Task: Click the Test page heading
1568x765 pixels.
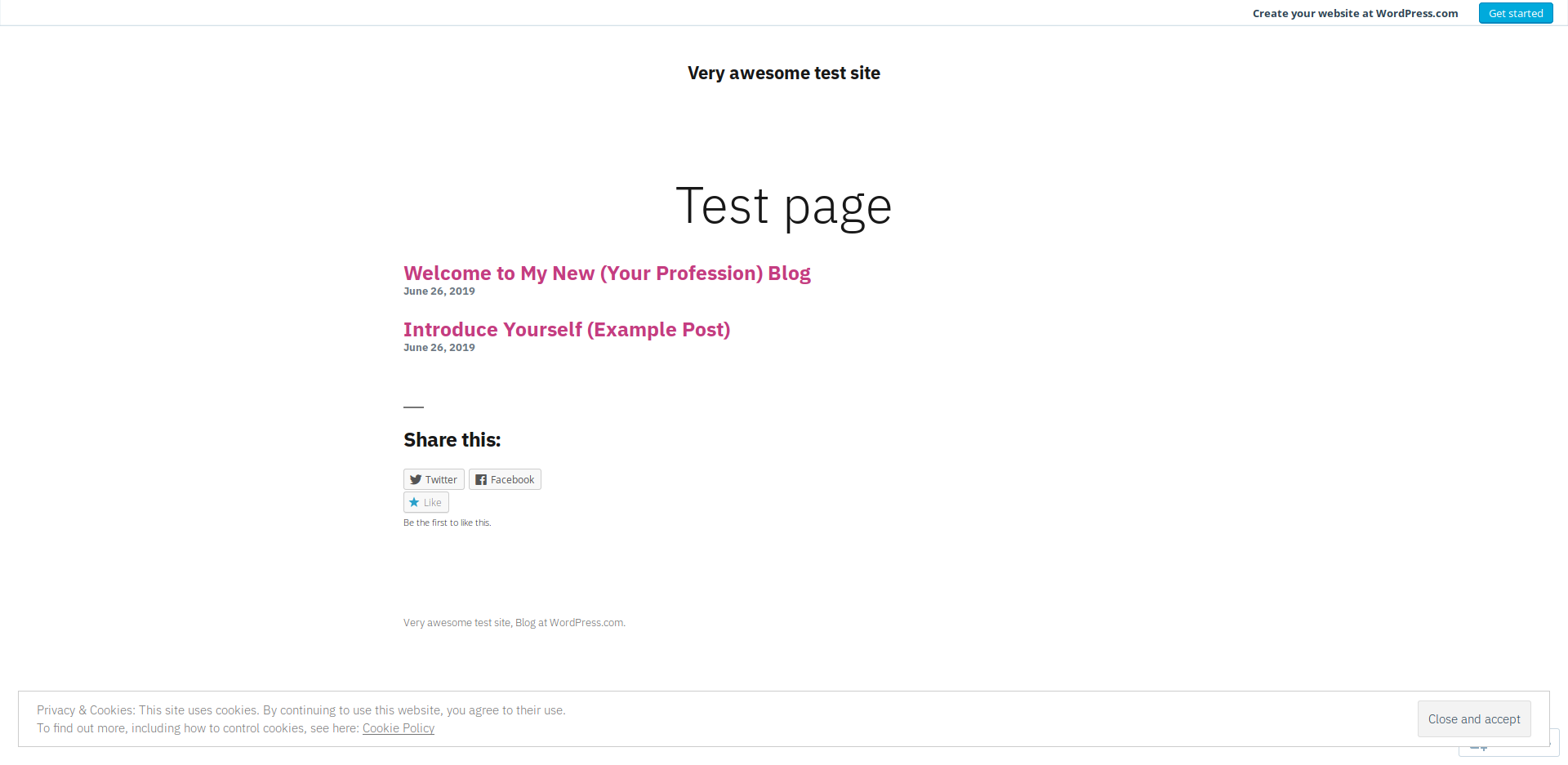Action: 783,207
